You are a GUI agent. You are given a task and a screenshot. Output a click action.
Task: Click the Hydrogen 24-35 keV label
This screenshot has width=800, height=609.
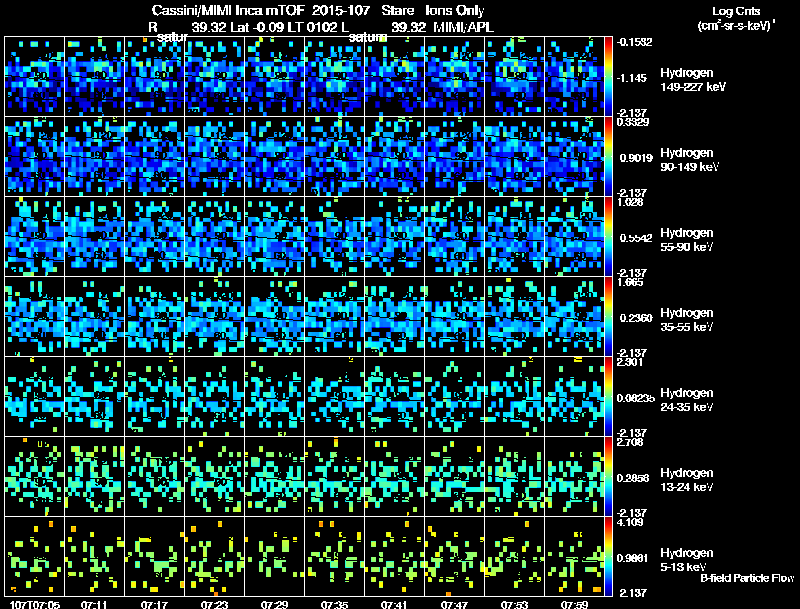click(x=687, y=400)
